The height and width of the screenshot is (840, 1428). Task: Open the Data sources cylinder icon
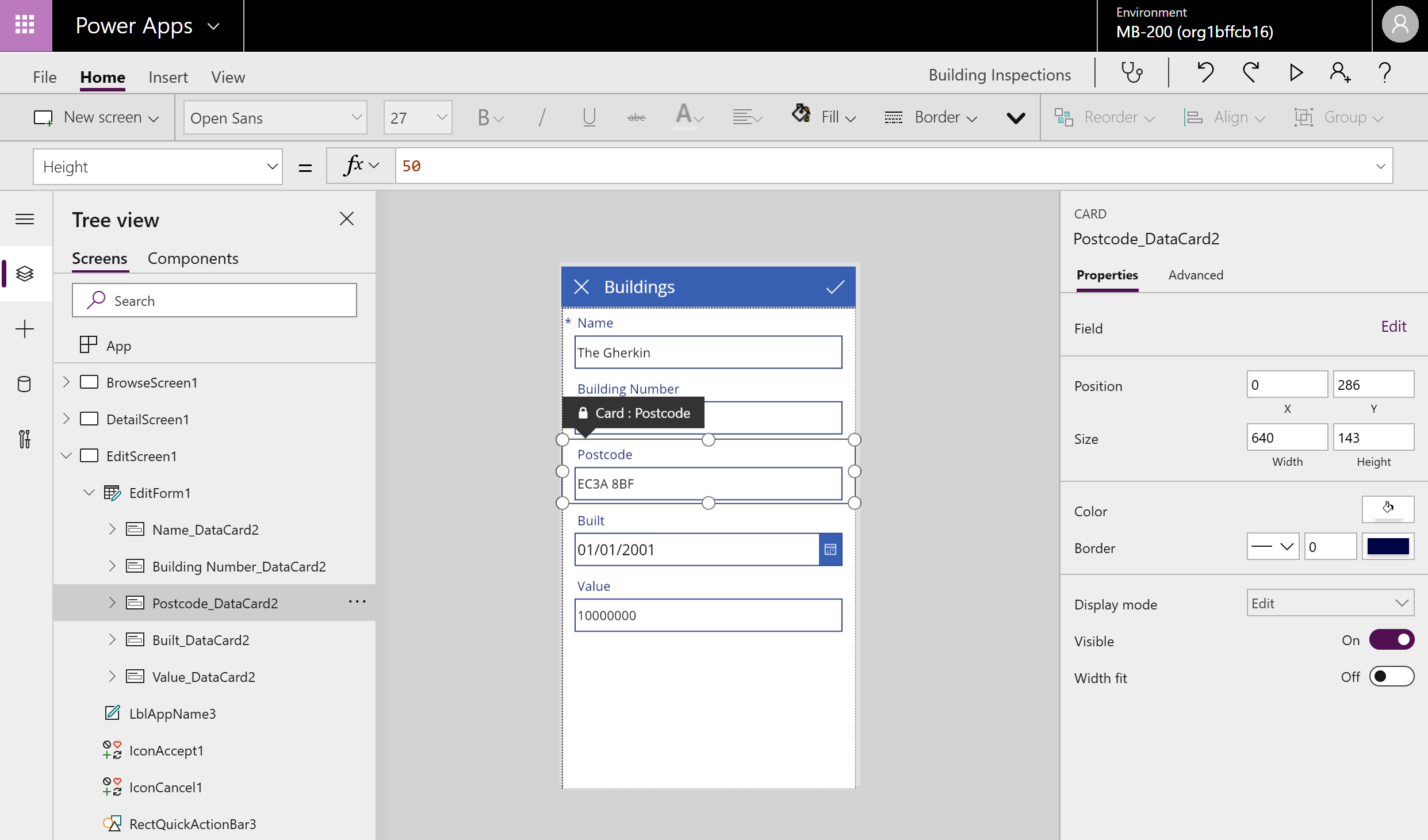click(x=25, y=384)
